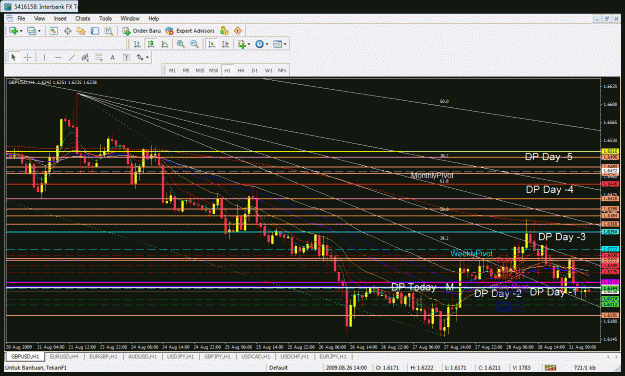Select the Crosshair tool

28,57
